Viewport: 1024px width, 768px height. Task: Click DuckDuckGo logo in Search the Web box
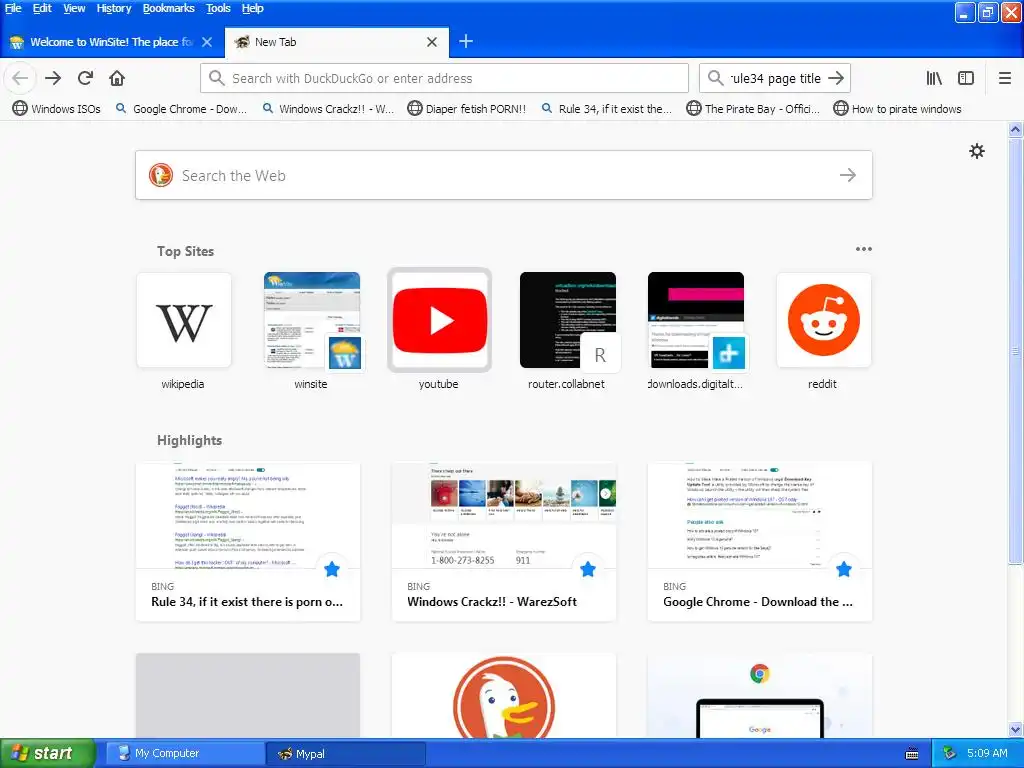pos(161,175)
